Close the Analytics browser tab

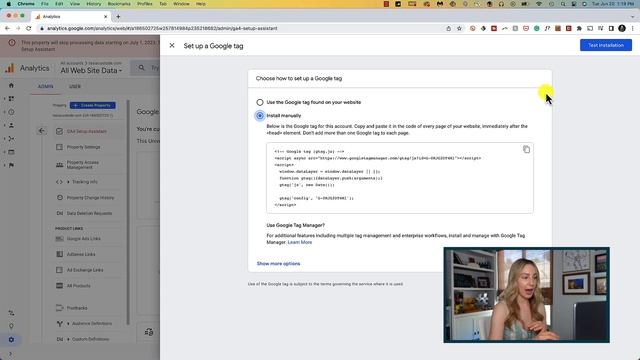(x=105, y=17)
